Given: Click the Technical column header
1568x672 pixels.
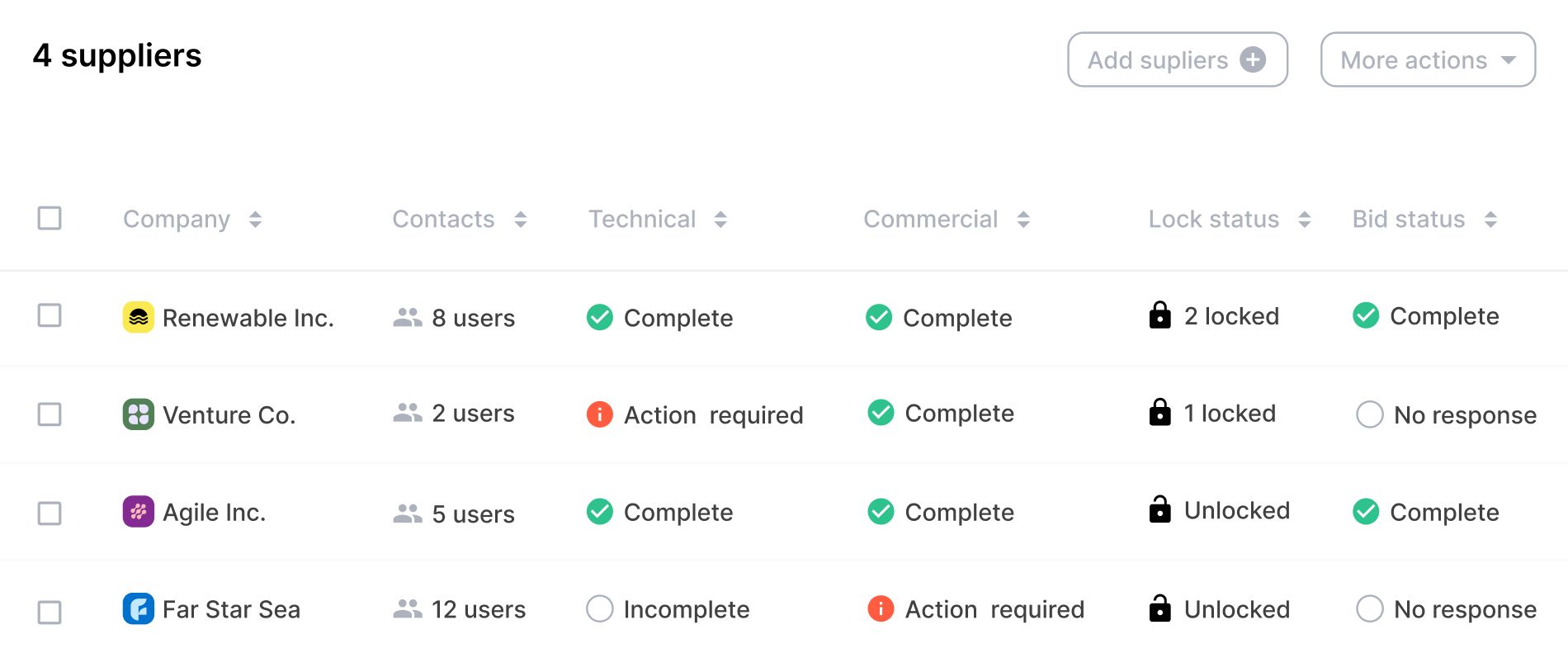Looking at the screenshot, I should click(x=642, y=219).
